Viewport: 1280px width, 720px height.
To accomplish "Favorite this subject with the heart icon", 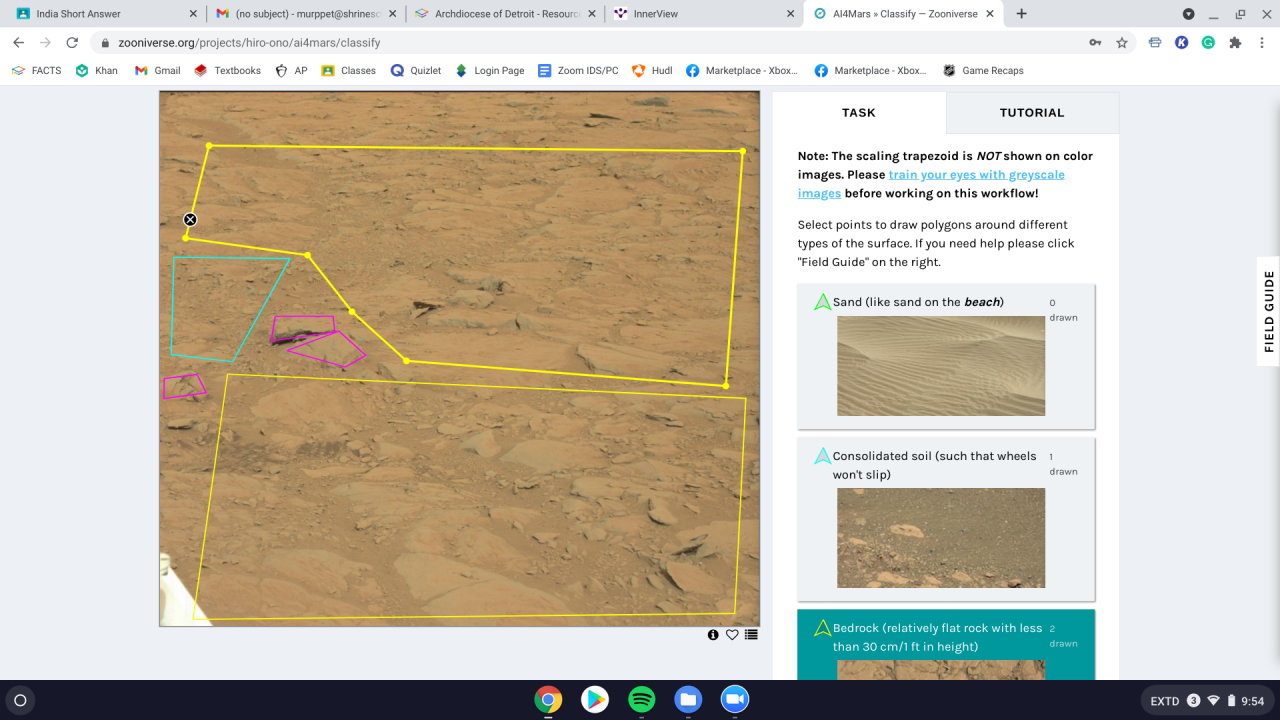I will click(732, 635).
